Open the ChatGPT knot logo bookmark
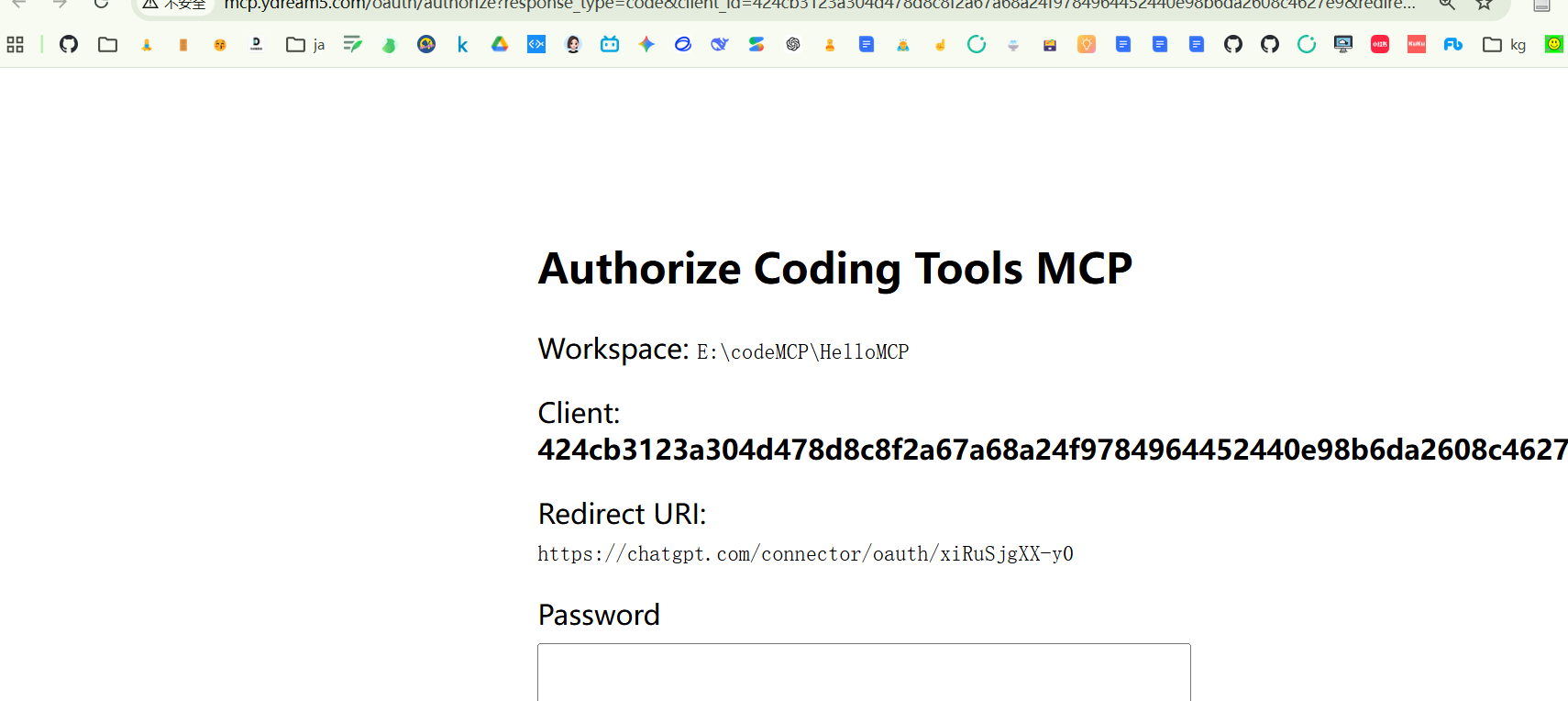The height and width of the screenshot is (701, 1568). pyautogui.click(x=793, y=44)
